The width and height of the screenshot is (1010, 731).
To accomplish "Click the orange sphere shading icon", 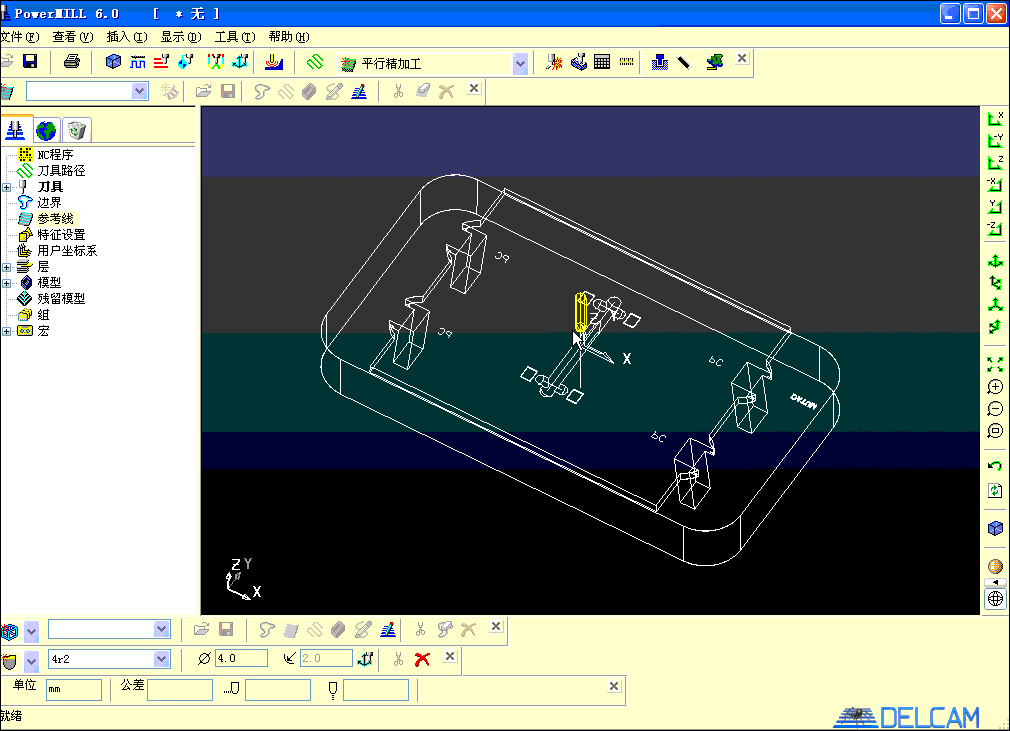I will [995, 567].
